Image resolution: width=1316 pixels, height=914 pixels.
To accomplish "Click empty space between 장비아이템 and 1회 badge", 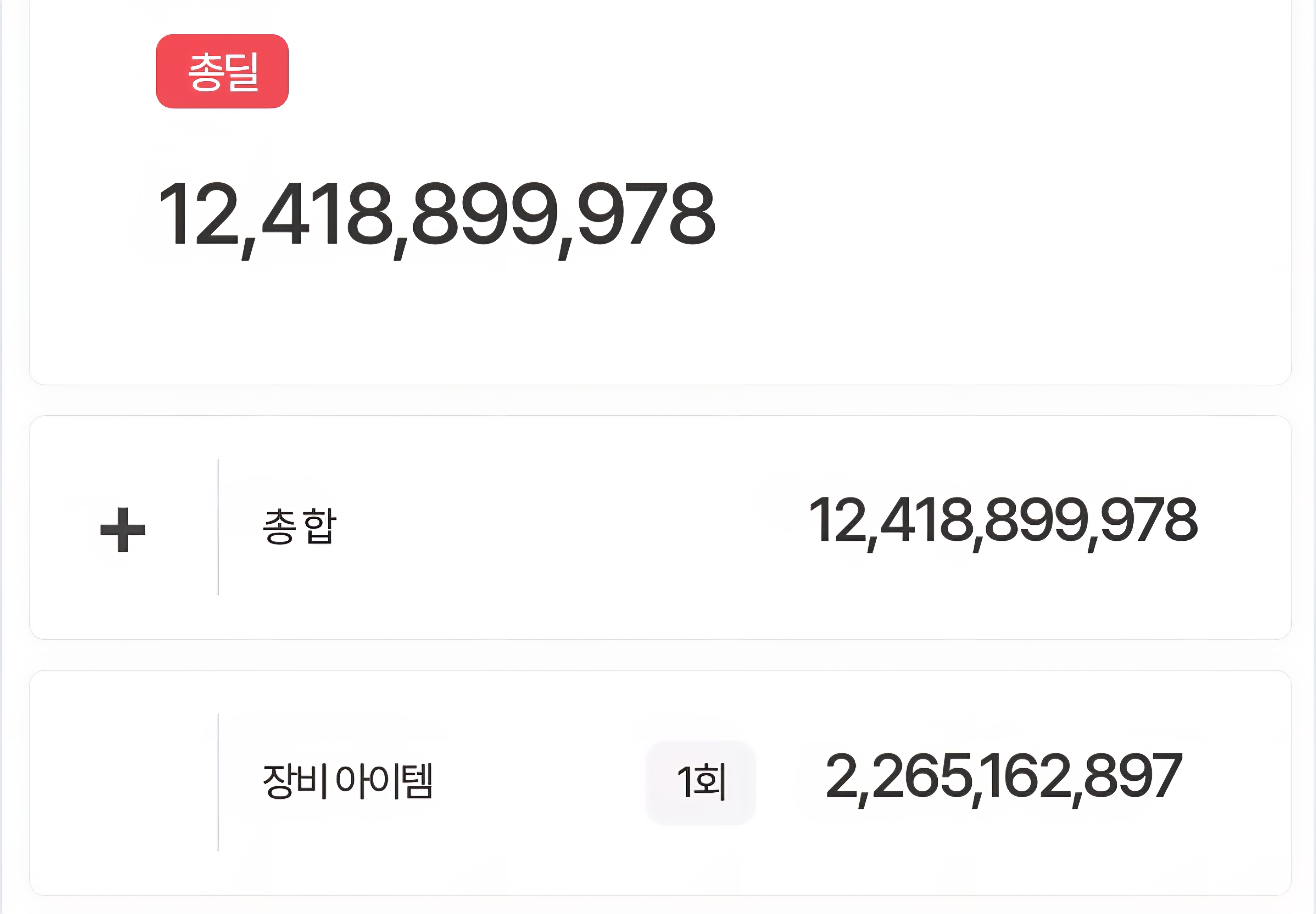I will (538, 782).
